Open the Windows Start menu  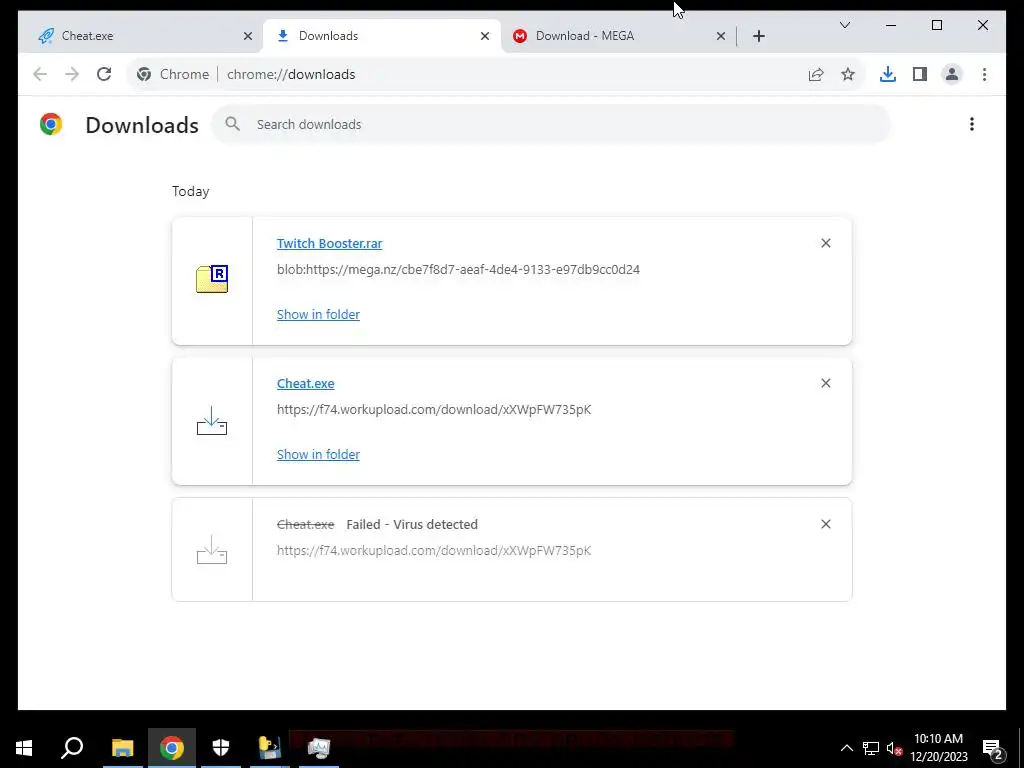click(24, 748)
